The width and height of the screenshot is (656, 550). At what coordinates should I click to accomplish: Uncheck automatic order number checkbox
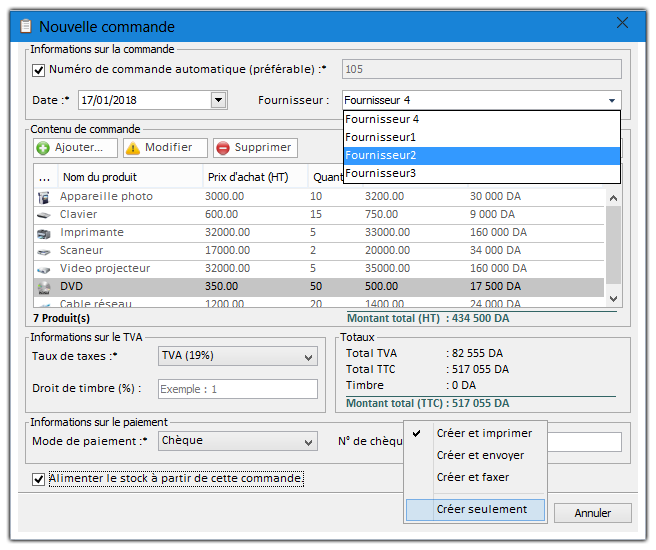click(39, 70)
